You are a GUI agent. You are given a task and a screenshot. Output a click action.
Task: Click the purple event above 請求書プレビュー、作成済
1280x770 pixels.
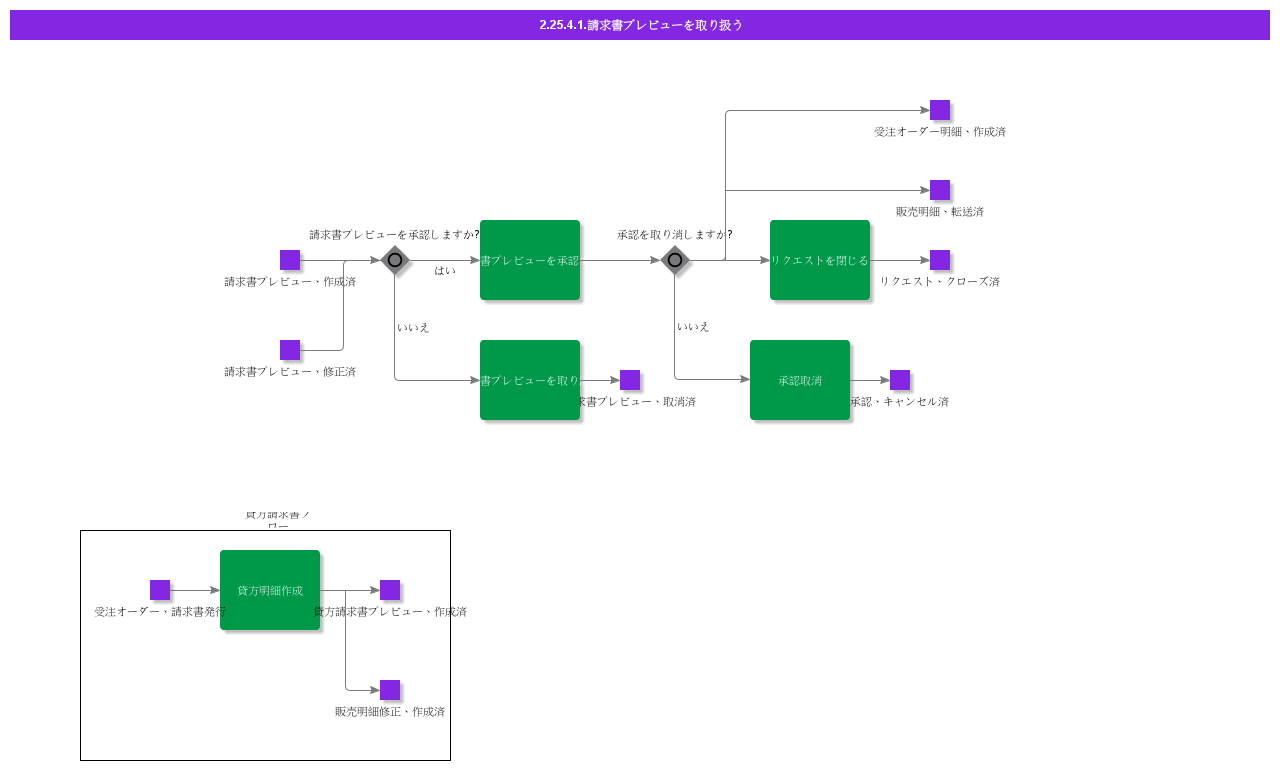pos(290,260)
